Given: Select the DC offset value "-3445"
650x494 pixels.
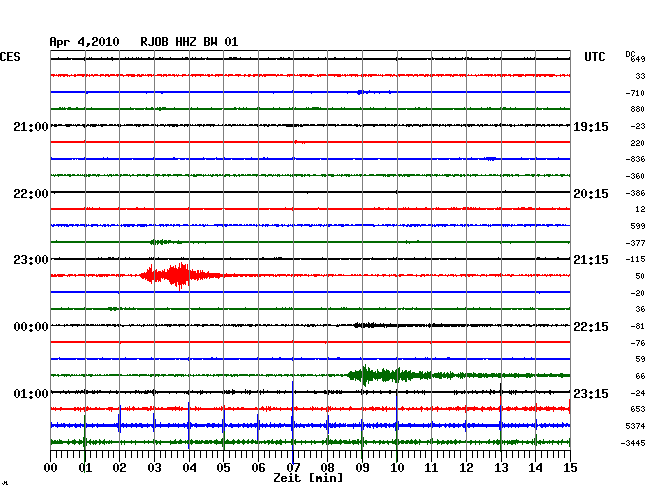Looking at the screenshot, I should pos(633,443).
